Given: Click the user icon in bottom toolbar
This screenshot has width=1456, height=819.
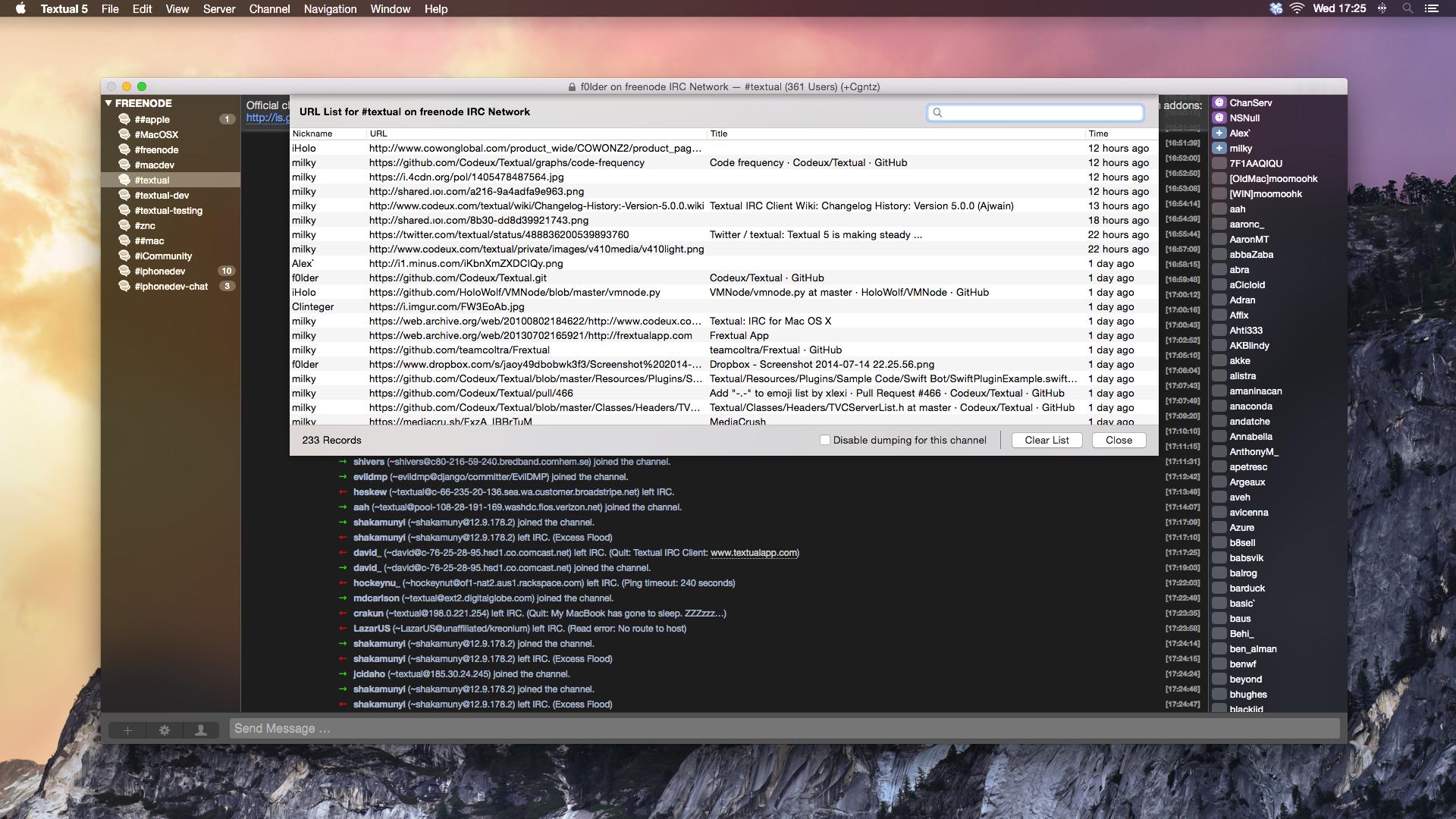Looking at the screenshot, I should (201, 730).
